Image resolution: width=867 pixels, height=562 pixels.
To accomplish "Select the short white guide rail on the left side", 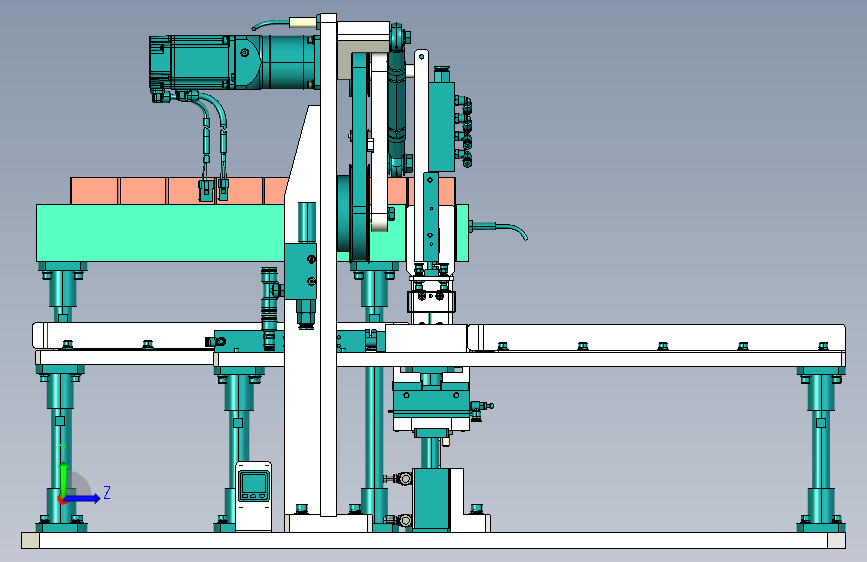I will pos(124,337).
